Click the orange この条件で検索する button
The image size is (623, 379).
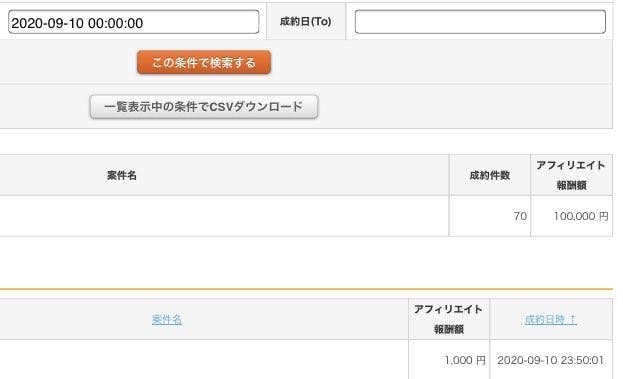point(204,62)
